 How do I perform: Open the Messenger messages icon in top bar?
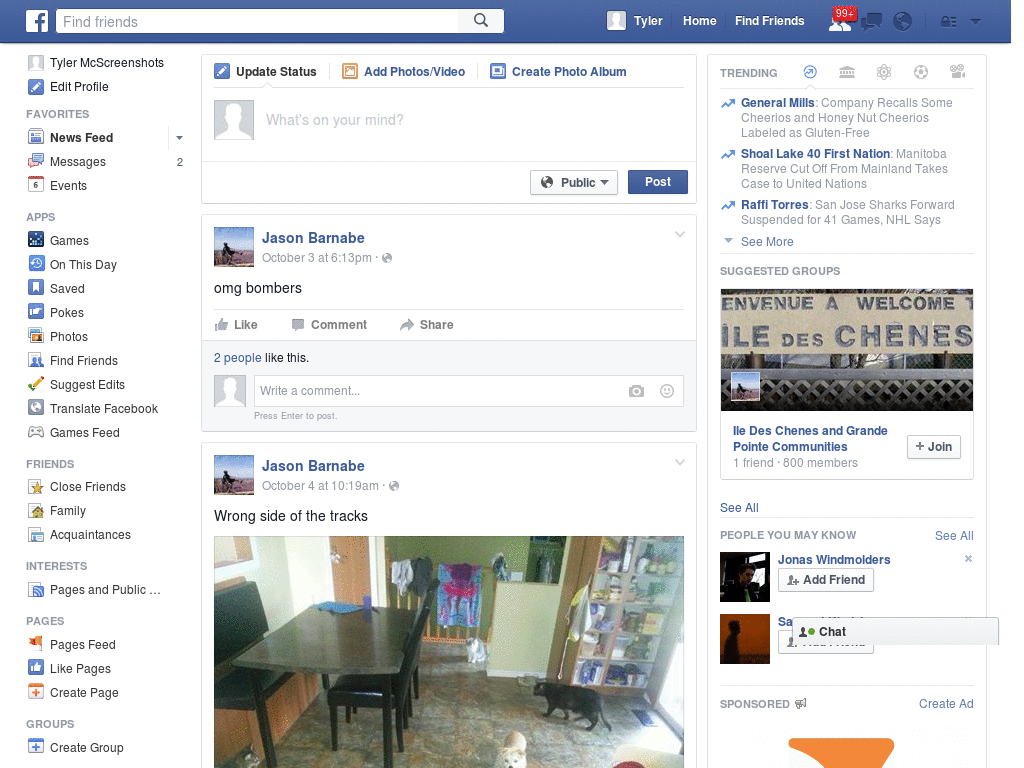pyautogui.click(x=870, y=21)
